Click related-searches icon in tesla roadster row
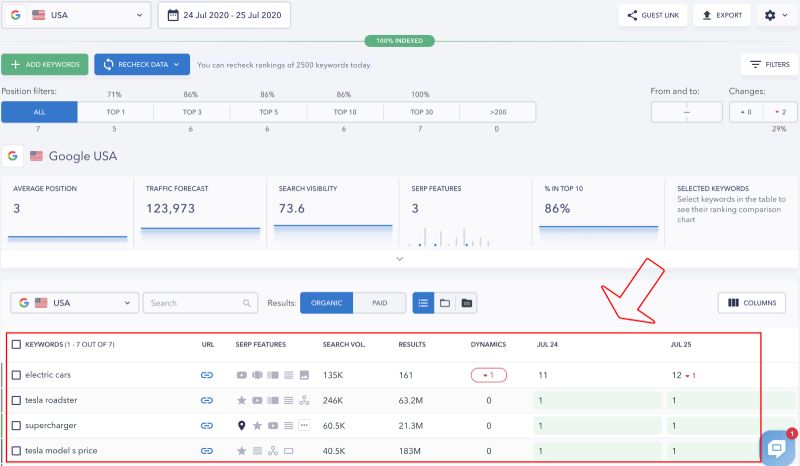 (304, 400)
